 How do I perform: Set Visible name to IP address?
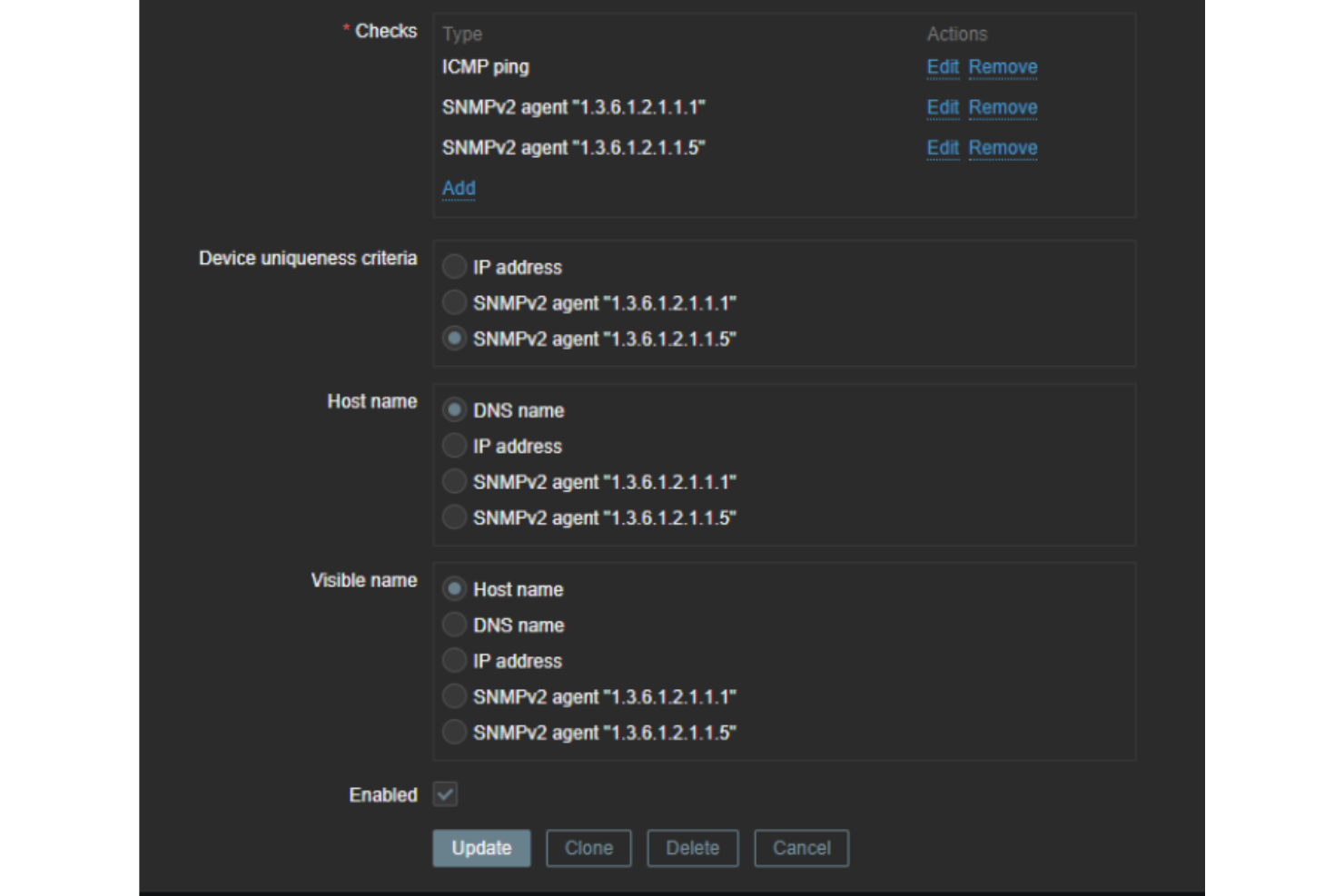point(453,661)
